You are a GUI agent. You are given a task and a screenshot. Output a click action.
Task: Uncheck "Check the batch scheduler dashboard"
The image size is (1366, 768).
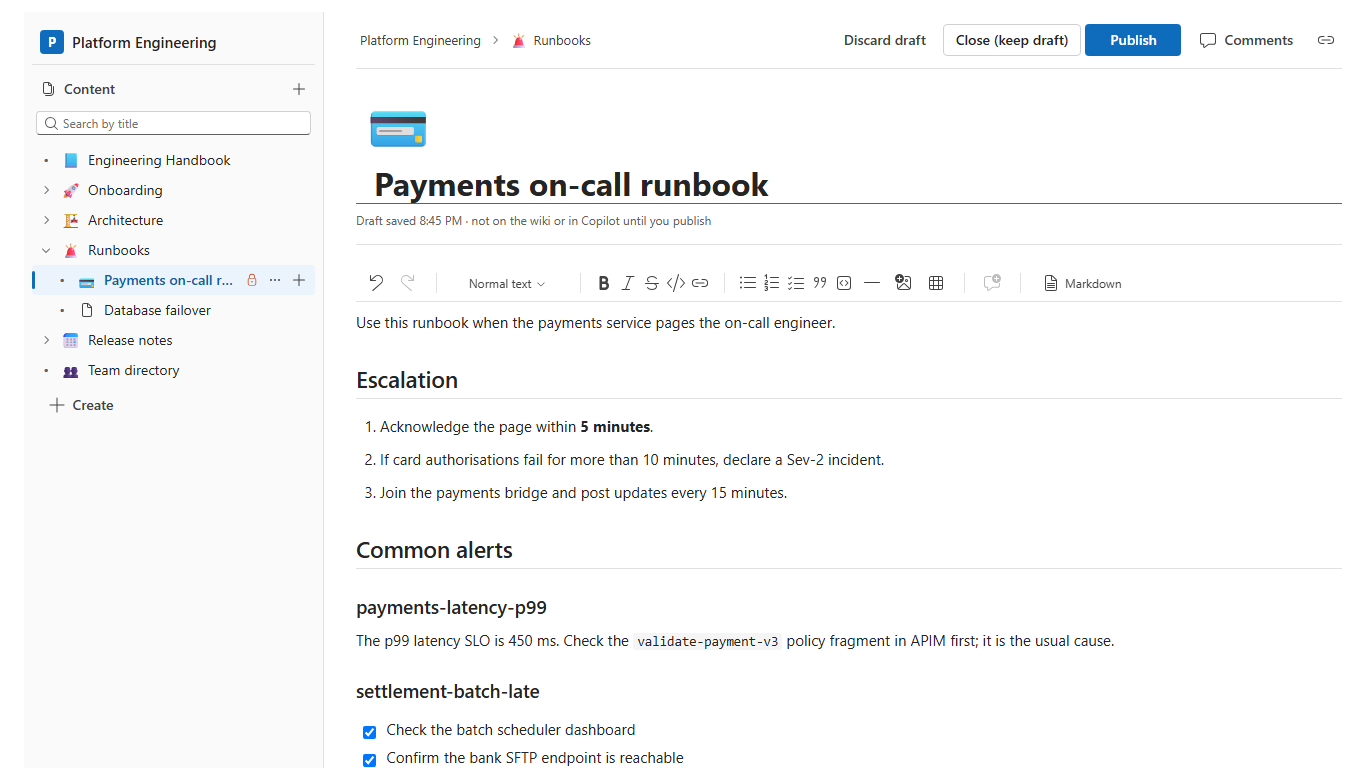[x=369, y=732]
